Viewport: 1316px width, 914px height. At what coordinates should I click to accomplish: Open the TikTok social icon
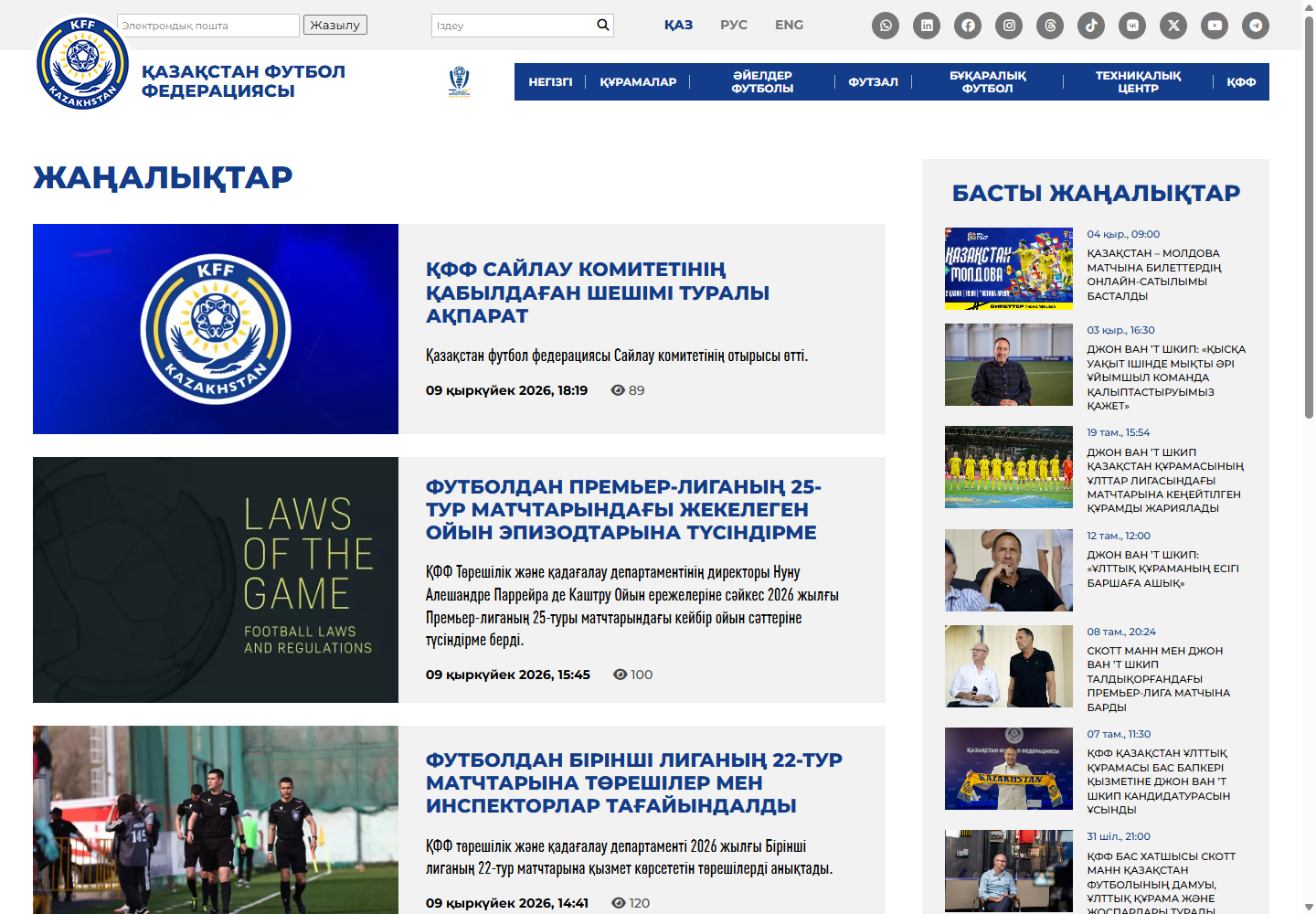(x=1091, y=26)
